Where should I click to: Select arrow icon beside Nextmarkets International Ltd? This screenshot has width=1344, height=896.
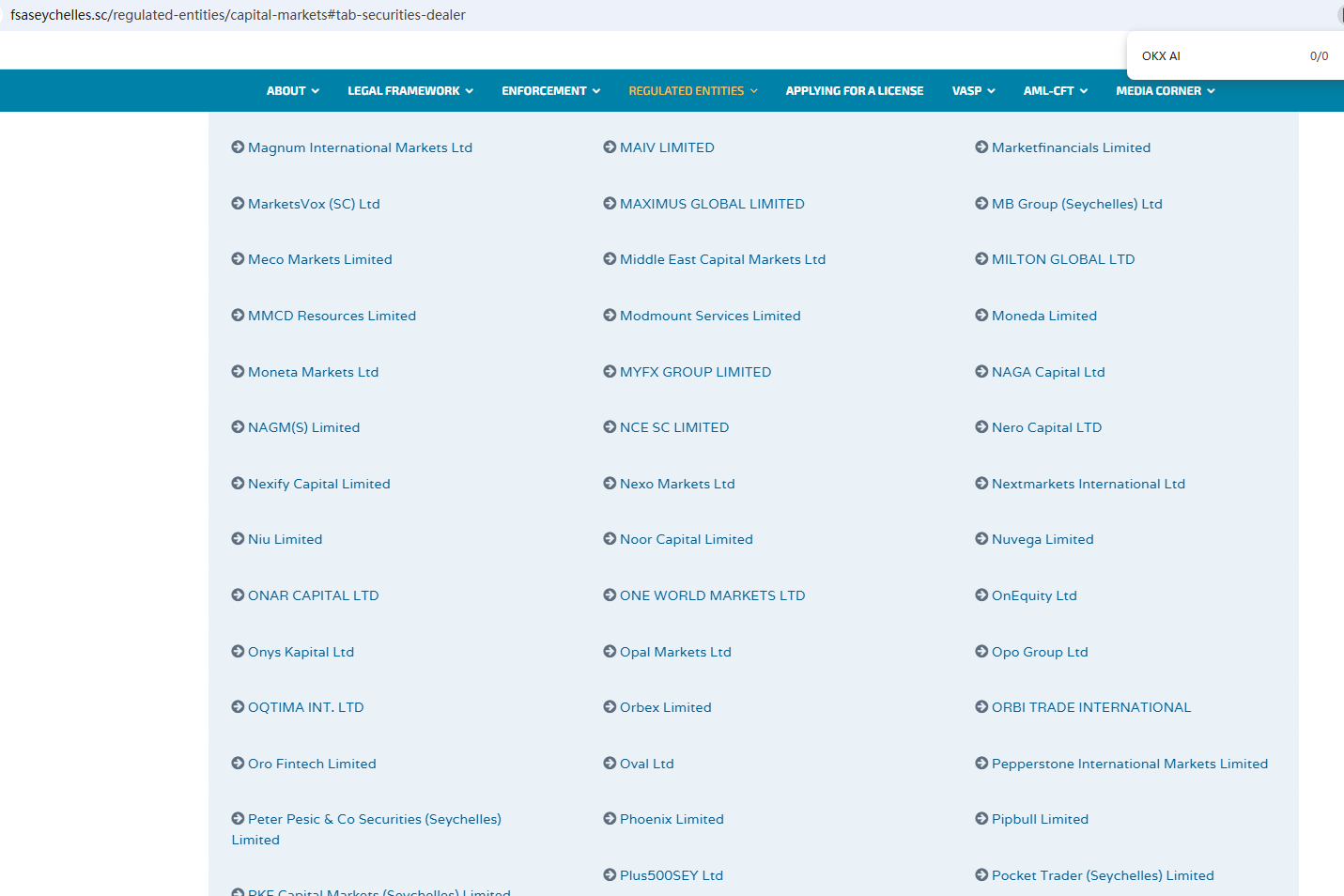tap(981, 484)
